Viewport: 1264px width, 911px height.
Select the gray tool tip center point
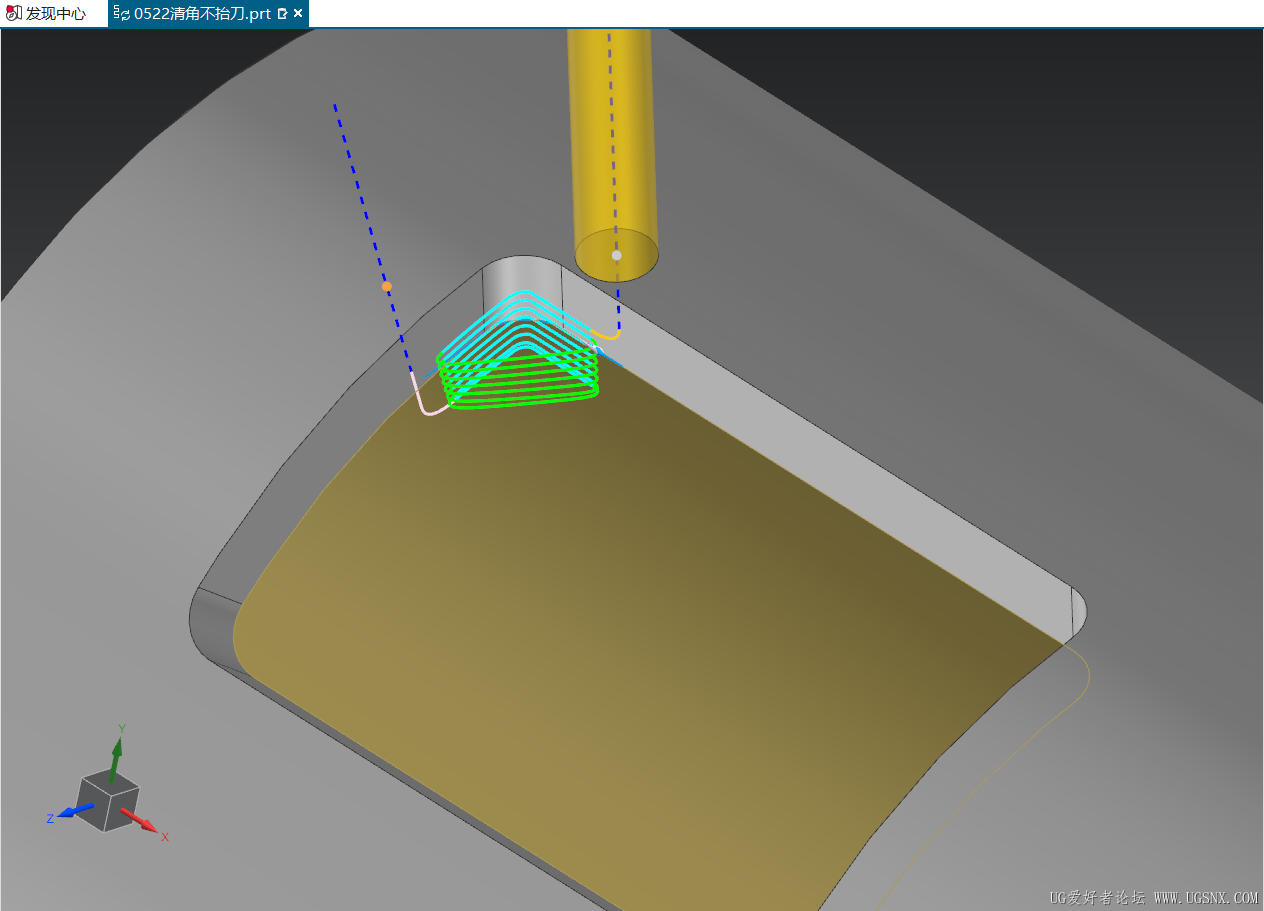point(617,255)
